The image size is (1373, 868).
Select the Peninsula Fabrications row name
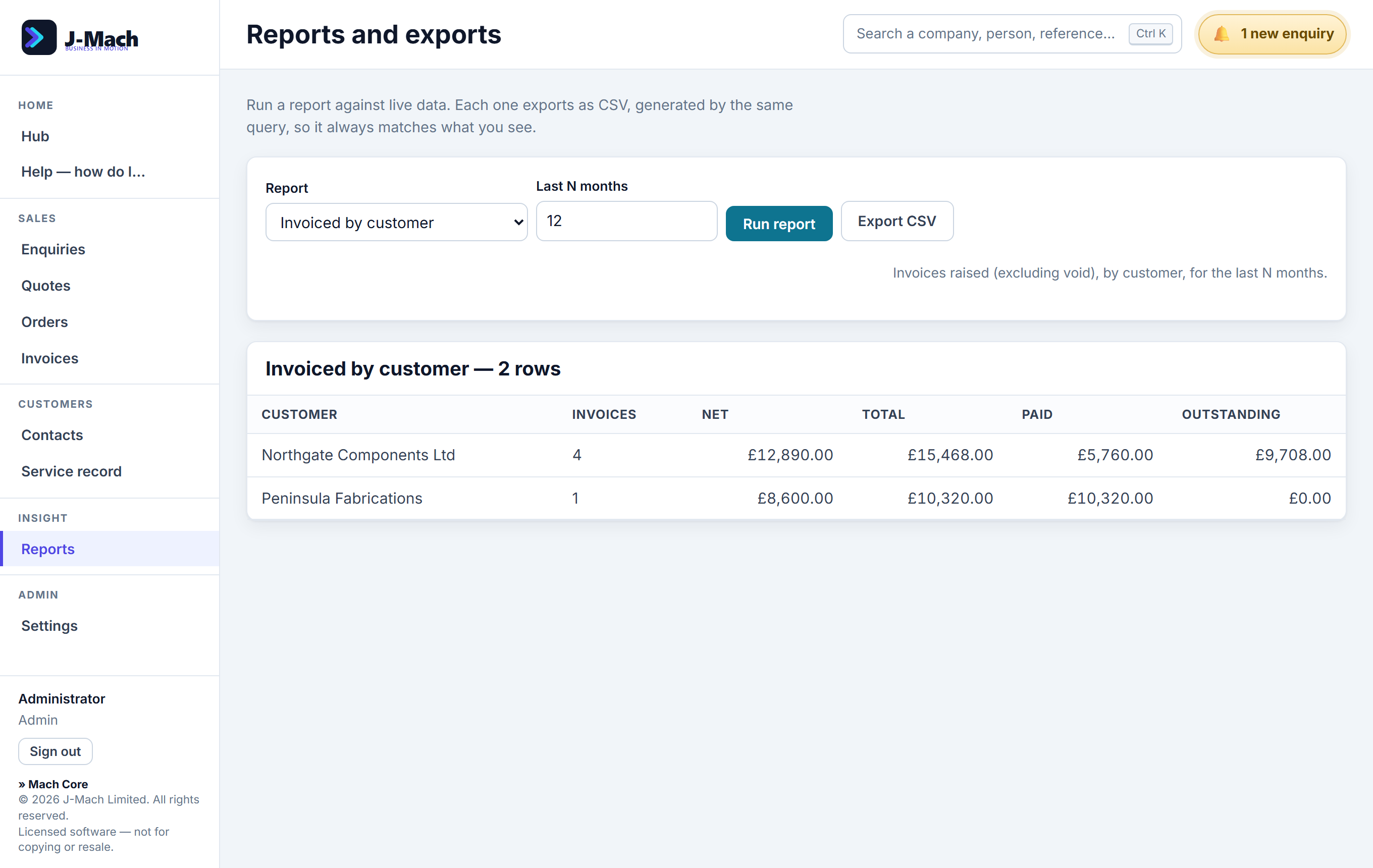[x=342, y=498]
